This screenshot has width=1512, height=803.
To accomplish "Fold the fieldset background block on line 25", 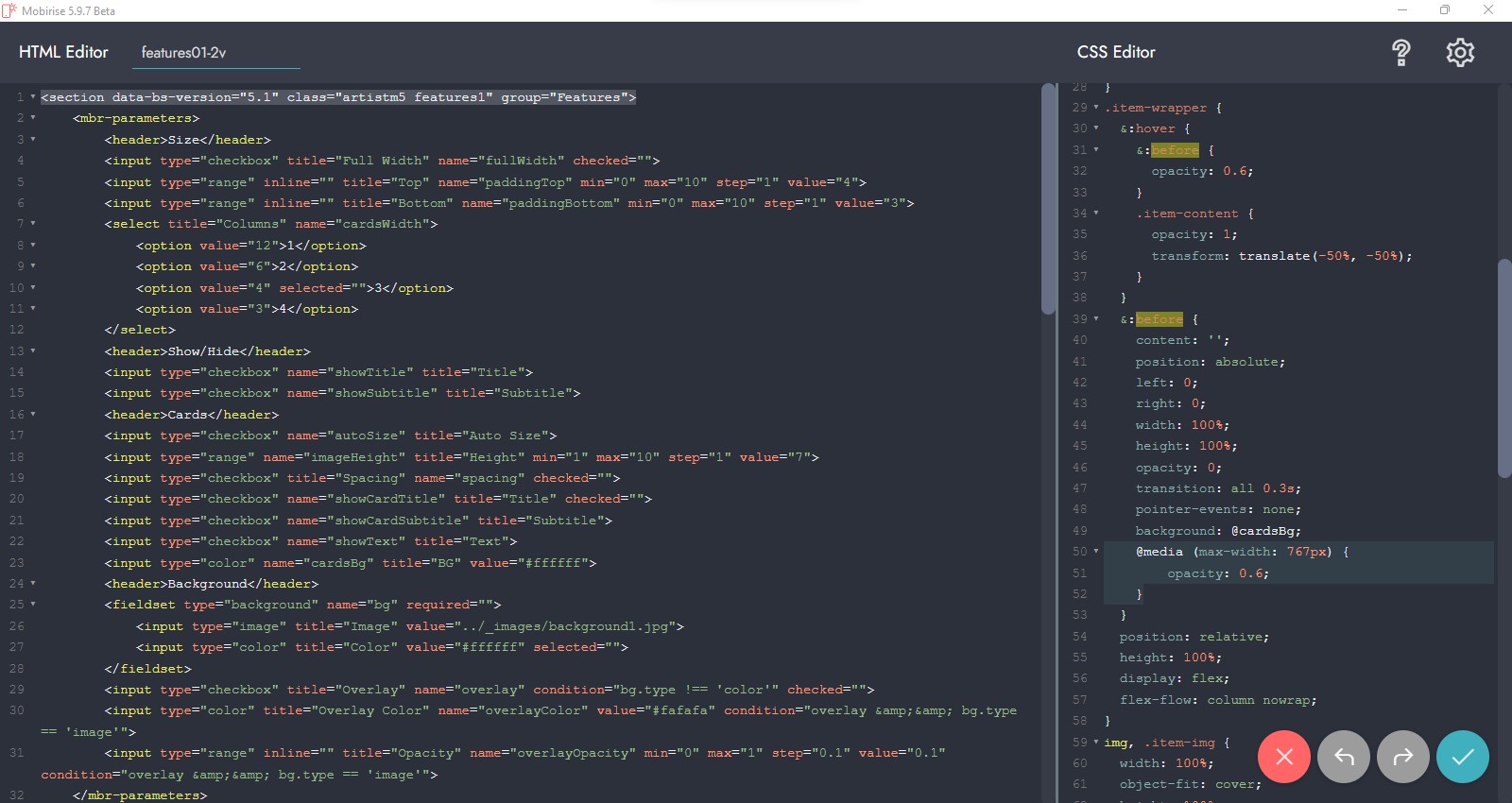I will [33, 605].
